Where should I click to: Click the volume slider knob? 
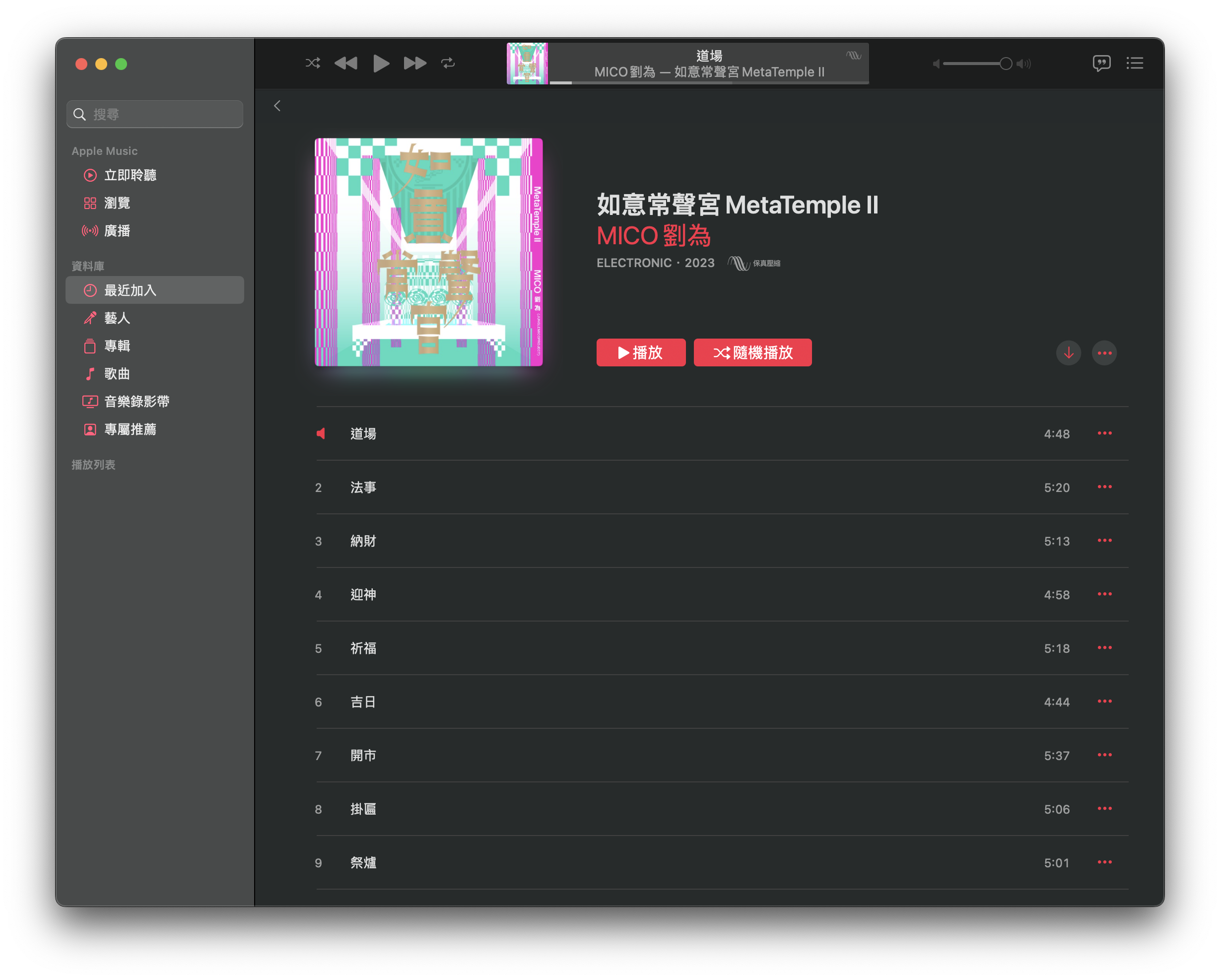(x=1005, y=64)
